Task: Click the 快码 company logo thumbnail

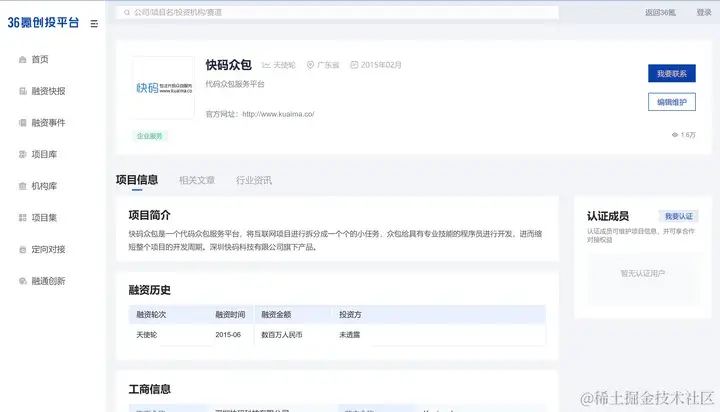Action: [163, 88]
